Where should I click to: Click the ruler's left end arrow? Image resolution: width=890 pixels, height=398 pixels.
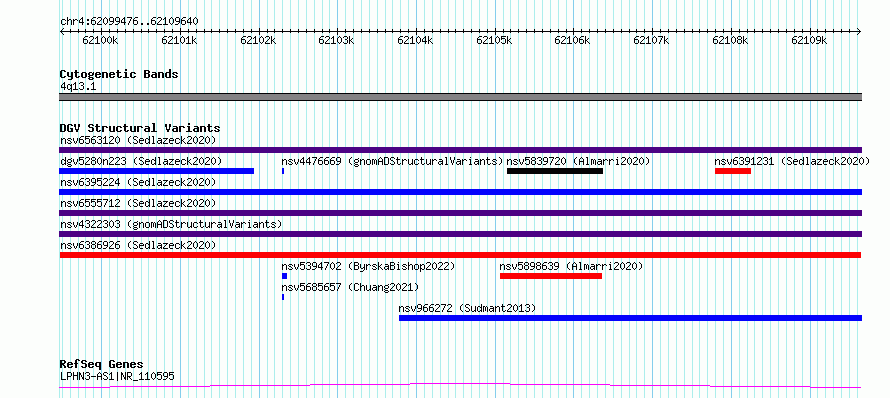point(62,31)
